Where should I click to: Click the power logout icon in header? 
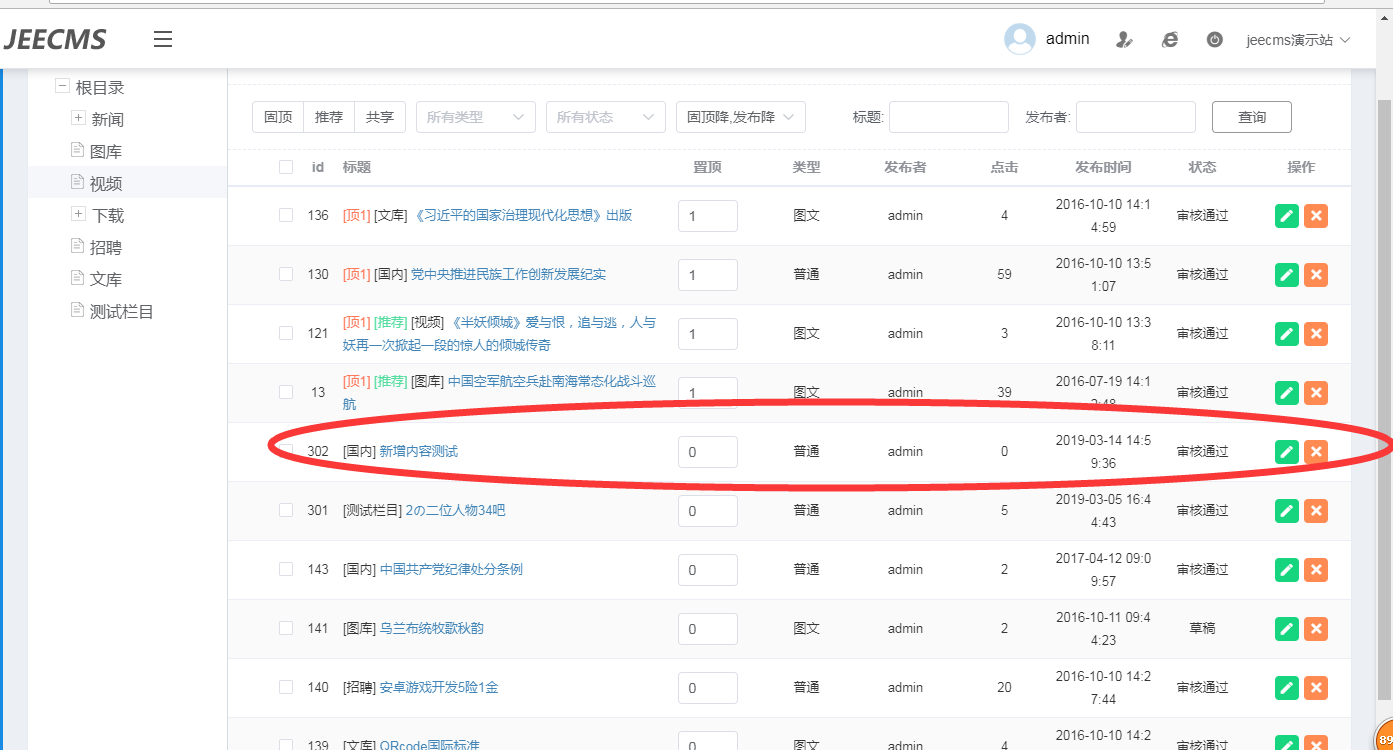[1214, 40]
